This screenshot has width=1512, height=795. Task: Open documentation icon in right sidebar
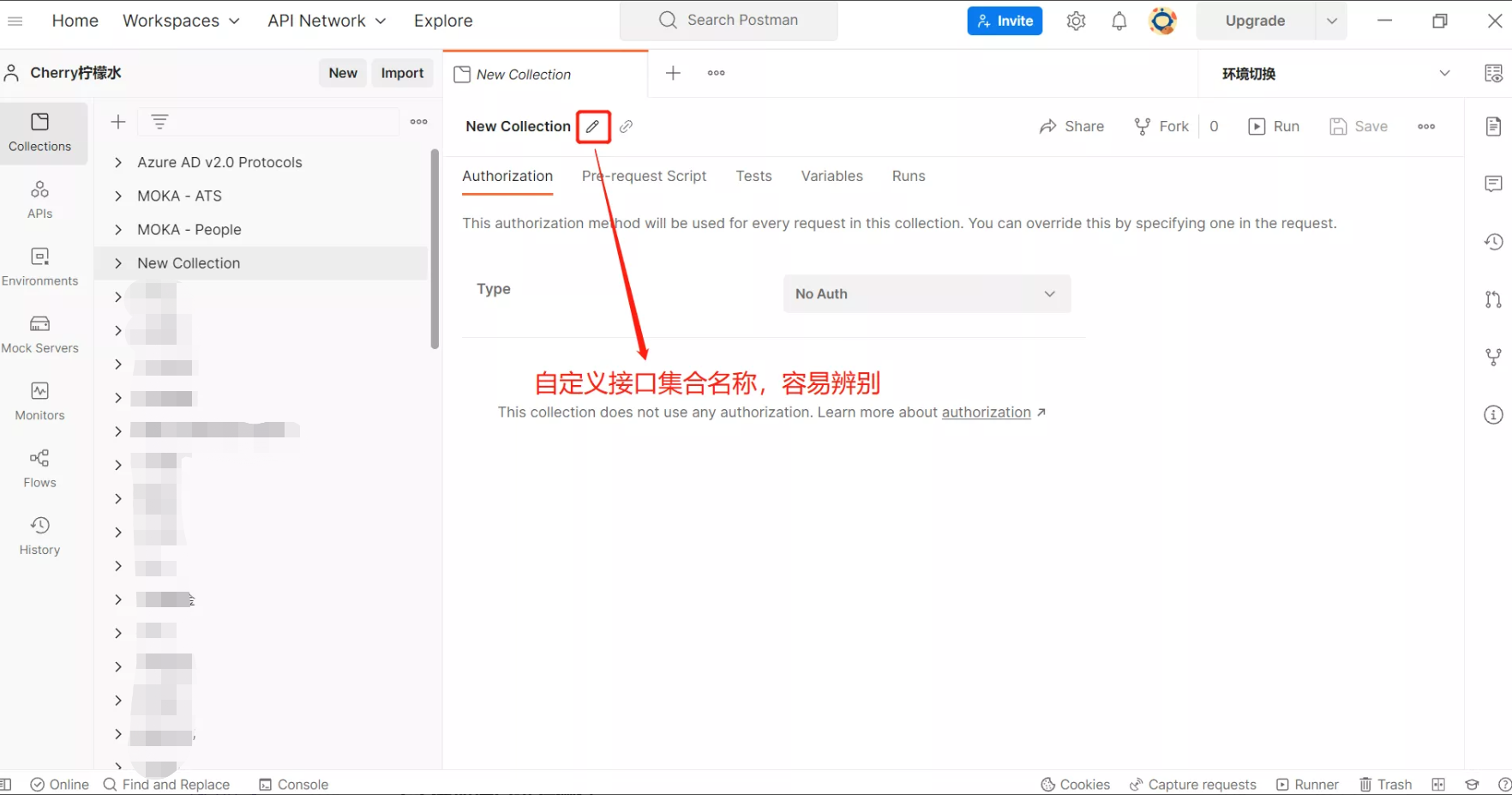click(1493, 126)
